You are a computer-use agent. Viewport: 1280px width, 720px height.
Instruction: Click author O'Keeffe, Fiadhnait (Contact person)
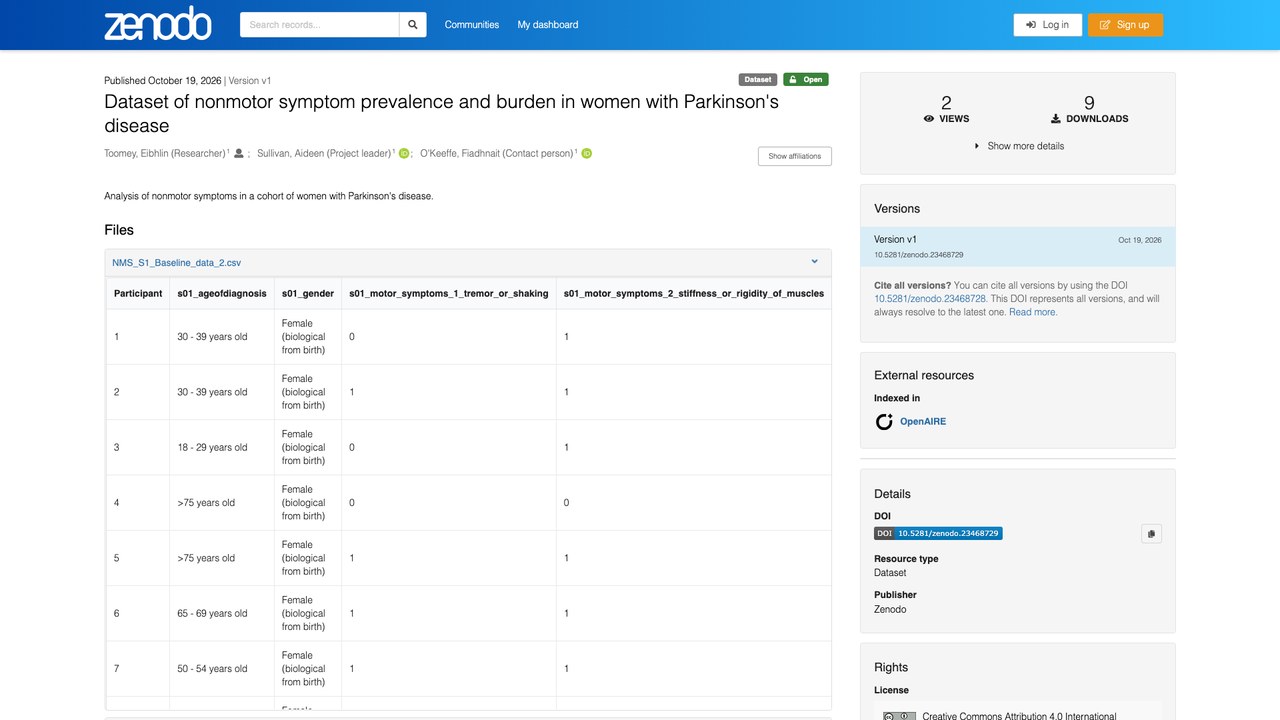[x=497, y=154]
